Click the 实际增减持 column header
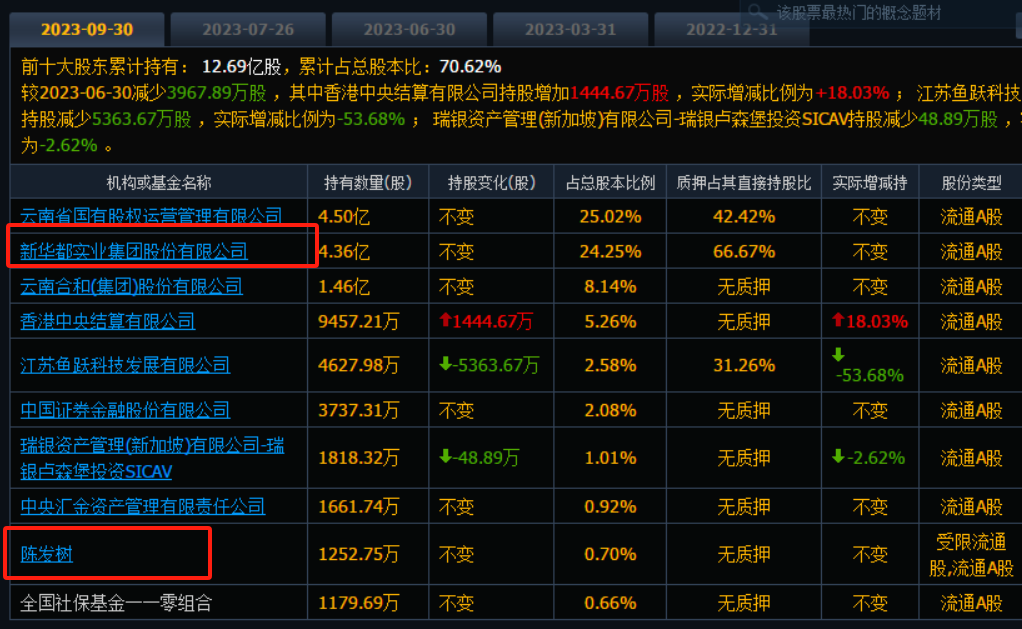The height and width of the screenshot is (629, 1022). [x=870, y=183]
